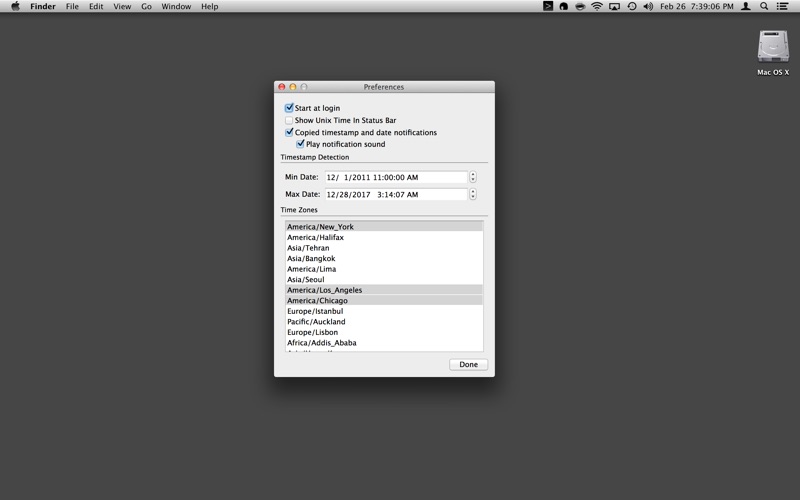Open Notification Center list icon
Viewport: 800px width, 500px height.
(x=782, y=6)
